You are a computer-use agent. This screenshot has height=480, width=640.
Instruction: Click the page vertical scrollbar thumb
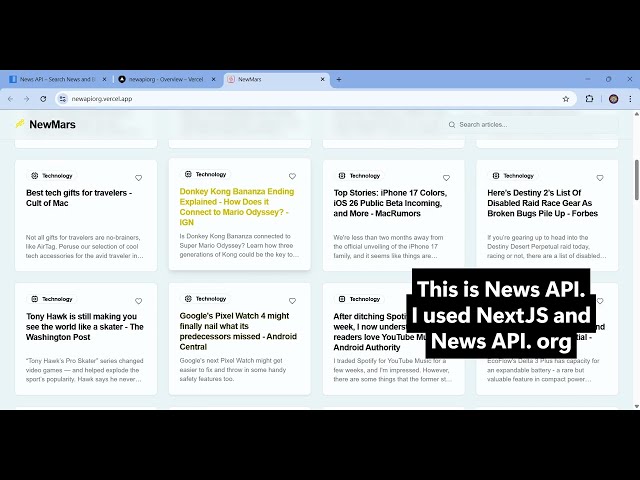coord(636,180)
